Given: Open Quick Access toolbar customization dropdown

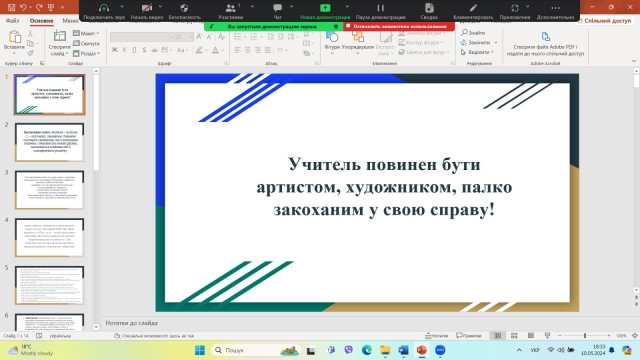Looking at the screenshot, I should tap(62, 7).
